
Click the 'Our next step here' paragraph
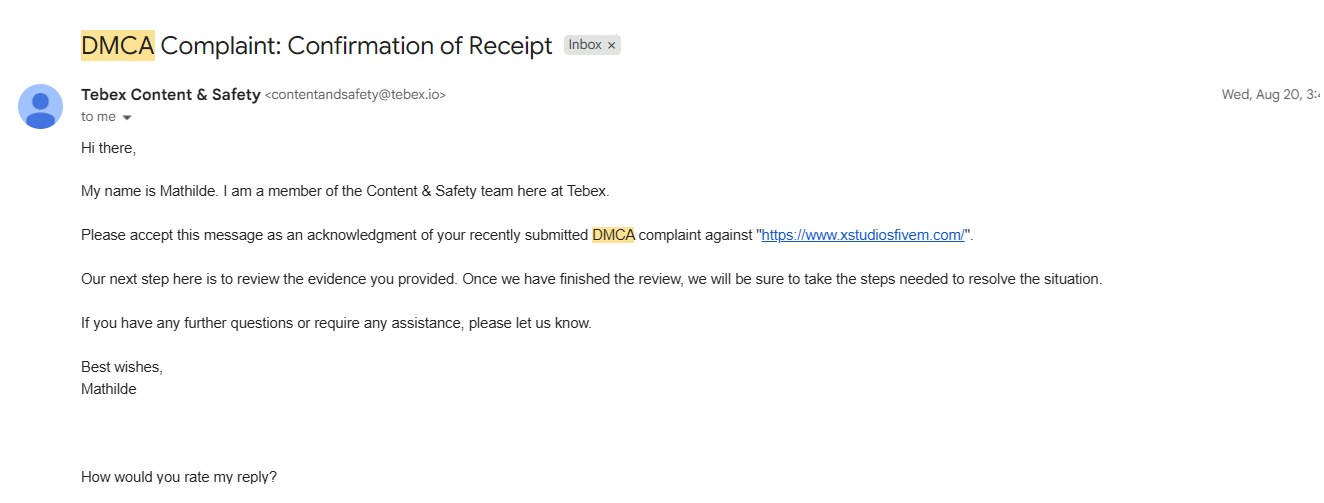(x=591, y=279)
